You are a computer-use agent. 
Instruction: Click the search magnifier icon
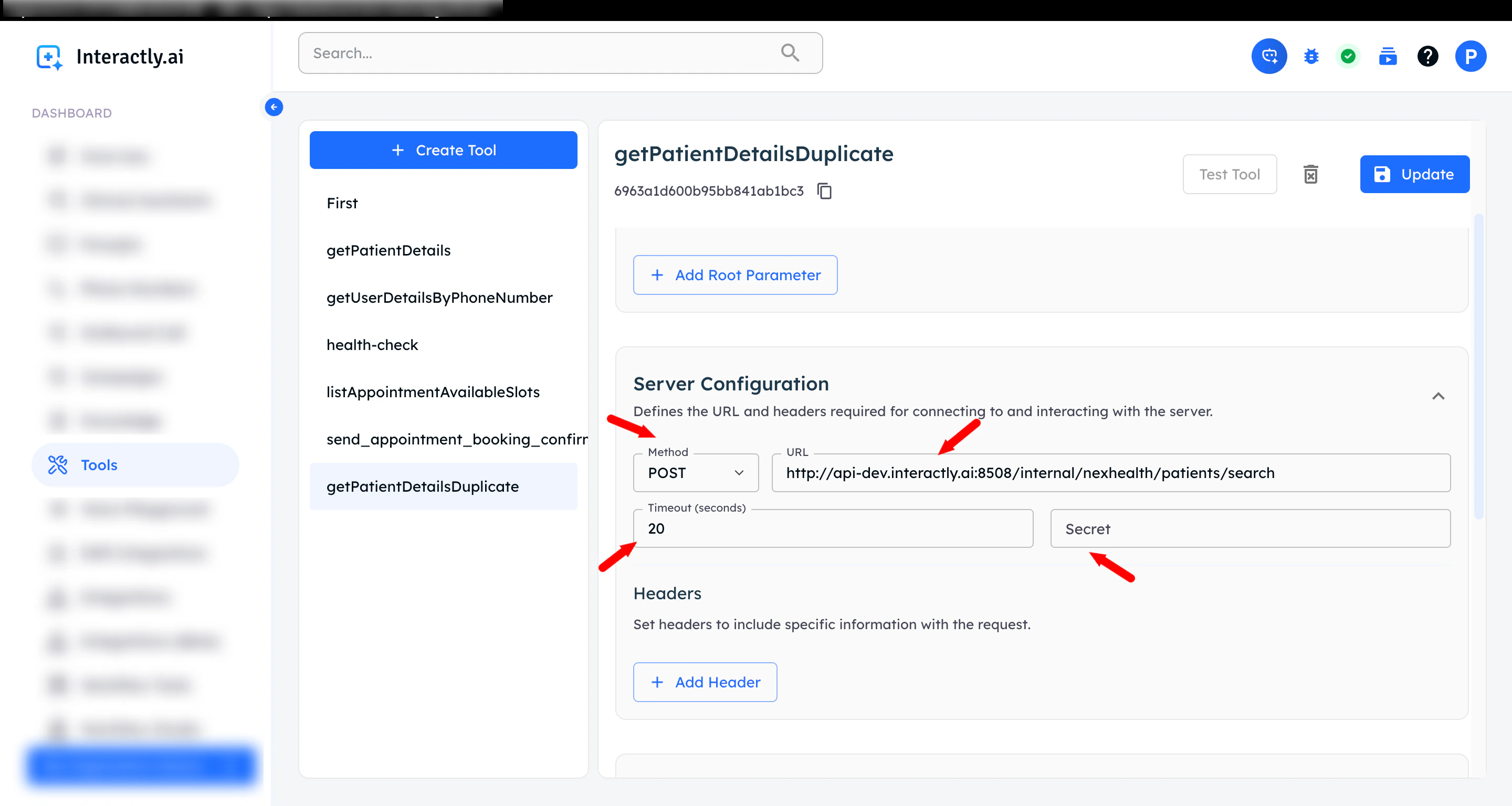(790, 53)
